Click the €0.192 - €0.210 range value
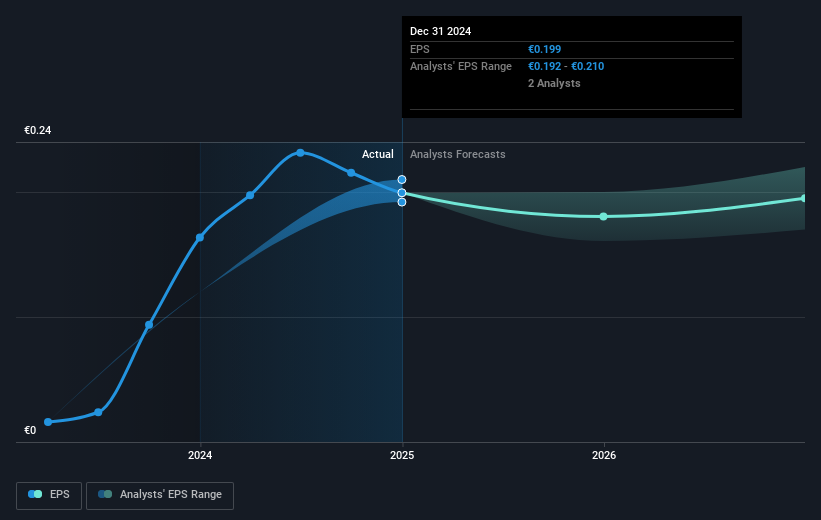 [x=566, y=67]
